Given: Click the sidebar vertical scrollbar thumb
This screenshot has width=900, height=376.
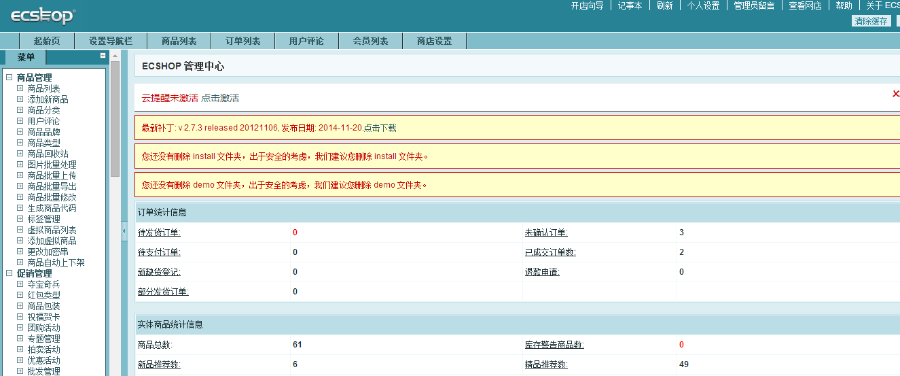Looking at the screenshot, I should tap(115, 118).
